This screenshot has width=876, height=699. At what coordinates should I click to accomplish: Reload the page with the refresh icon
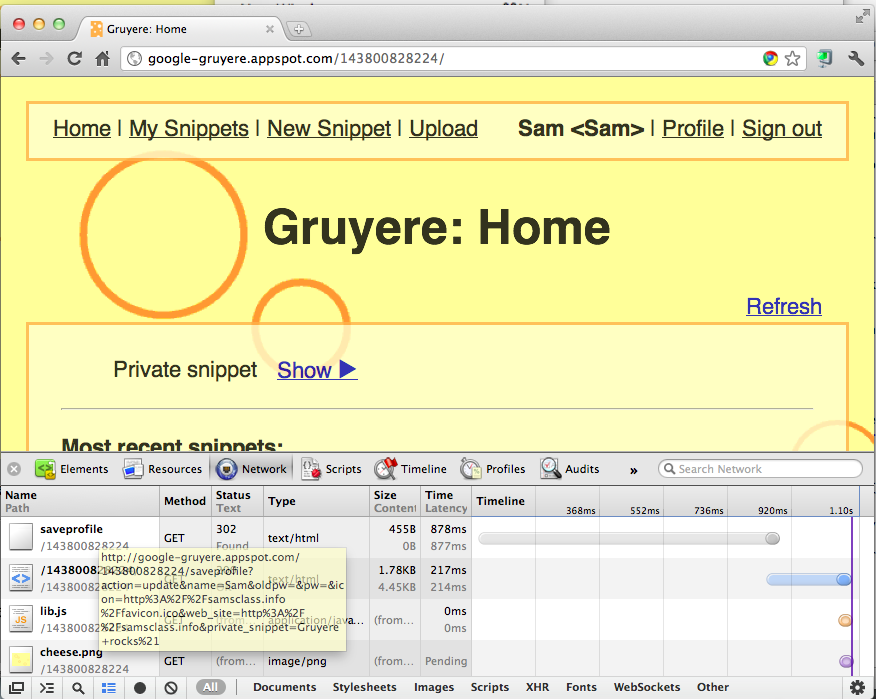tap(74, 58)
